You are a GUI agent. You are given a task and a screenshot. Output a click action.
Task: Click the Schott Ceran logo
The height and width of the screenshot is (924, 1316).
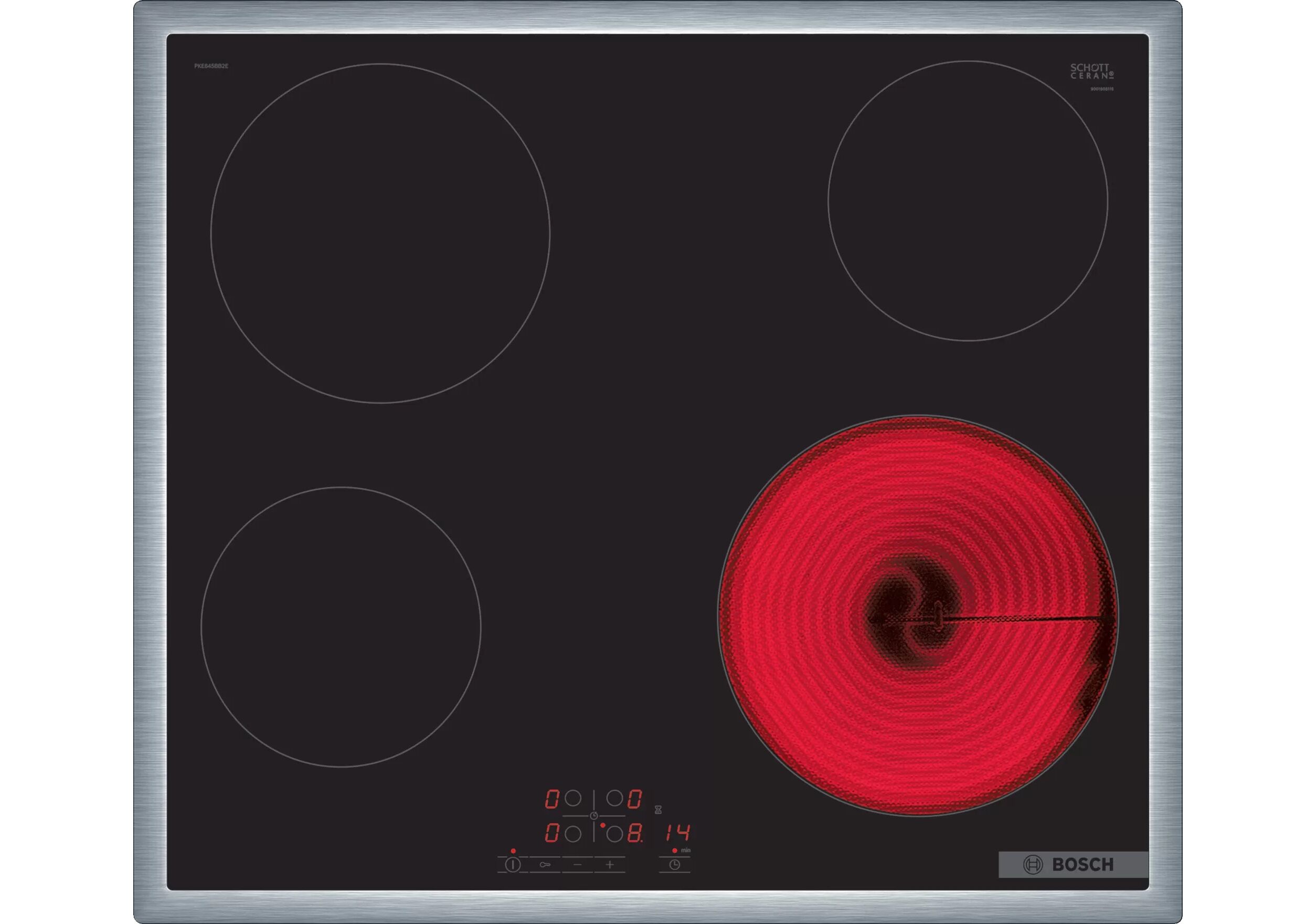click(x=1091, y=72)
